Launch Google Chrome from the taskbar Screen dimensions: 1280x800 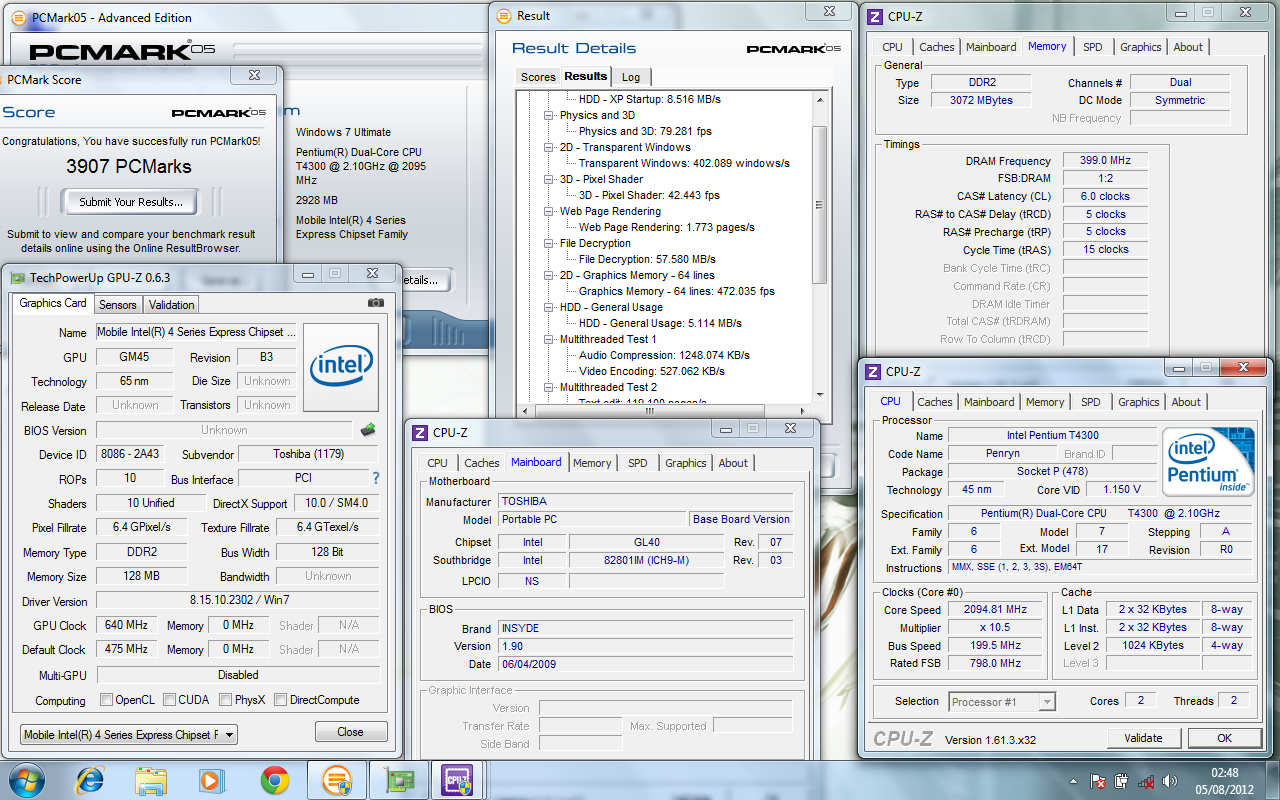point(274,780)
